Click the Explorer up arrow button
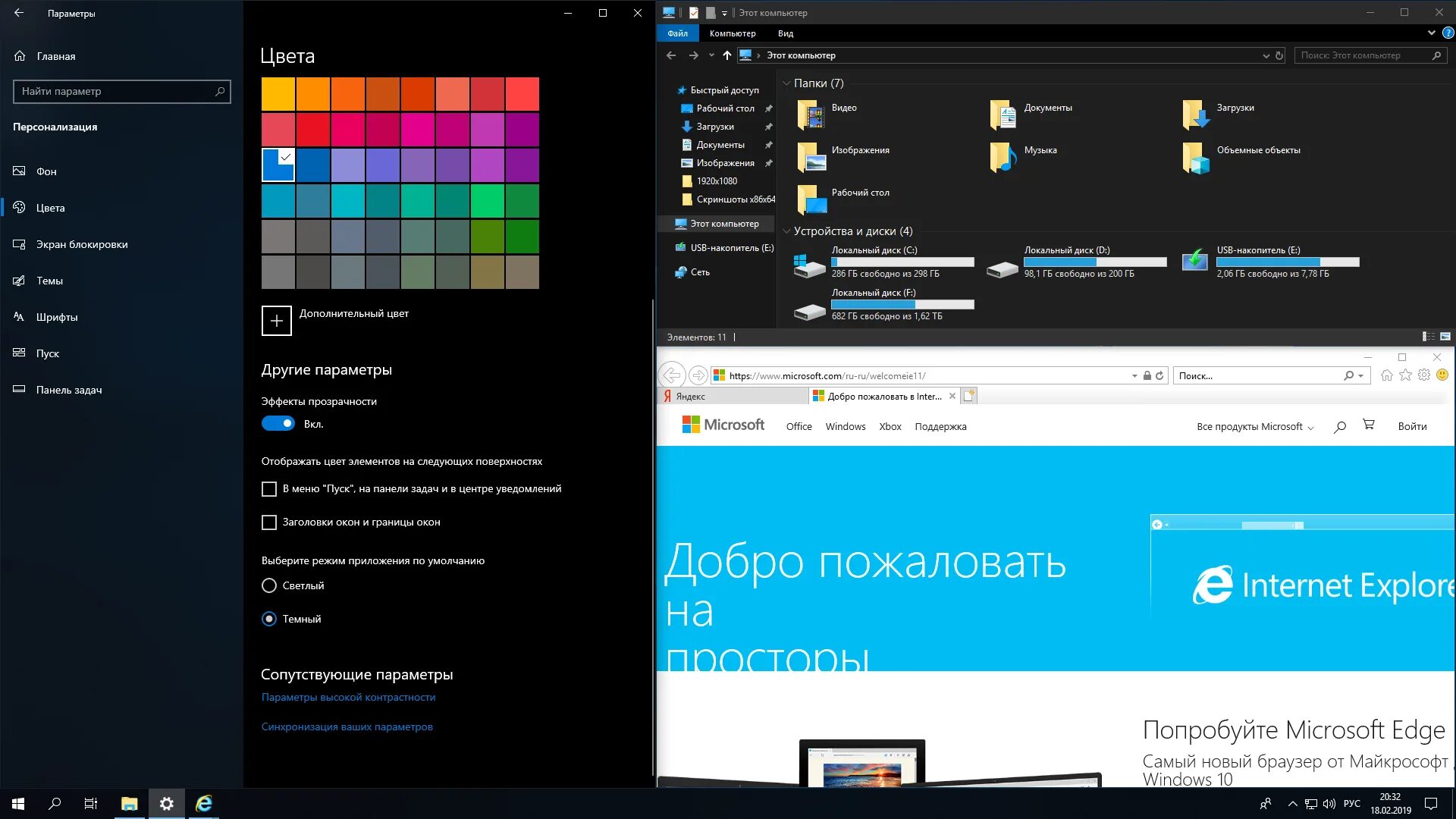The width and height of the screenshot is (1456, 819). click(726, 55)
